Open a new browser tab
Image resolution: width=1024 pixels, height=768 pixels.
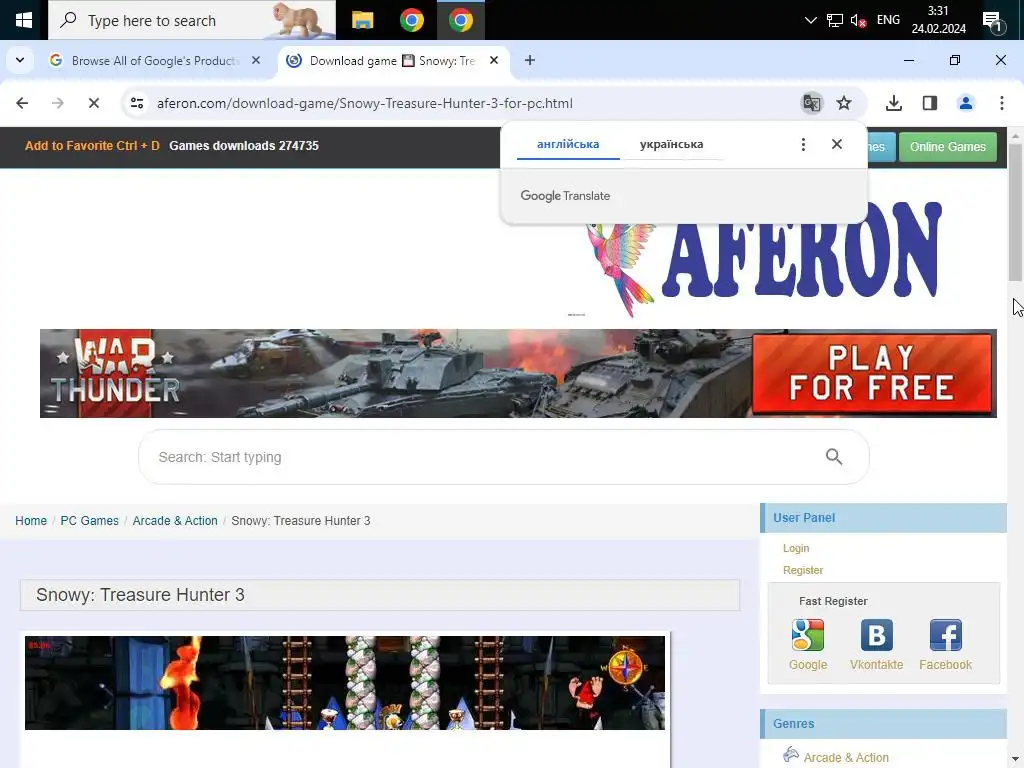(x=530, y=60)
